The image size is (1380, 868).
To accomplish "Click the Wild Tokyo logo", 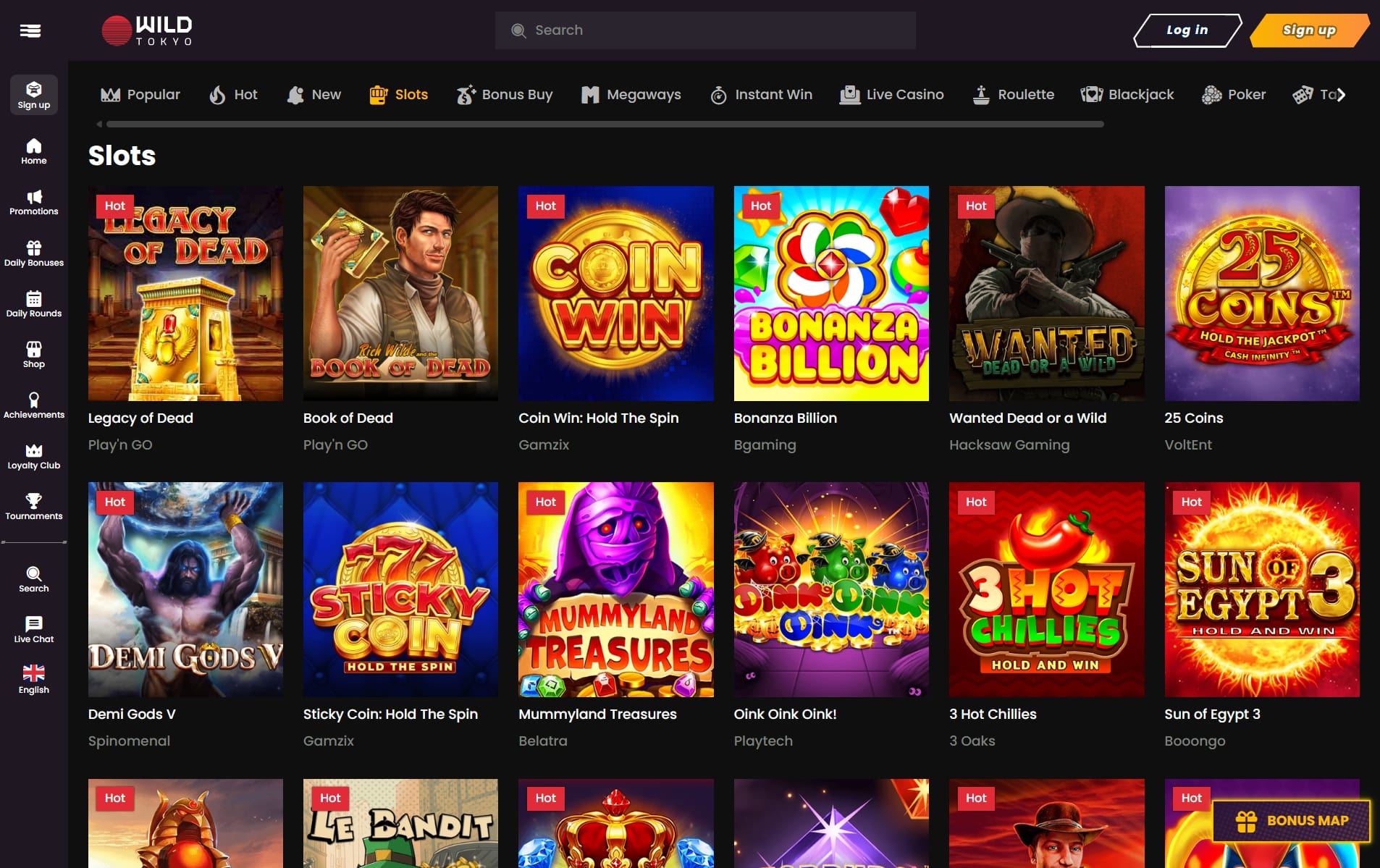I will [x=147, y=30].
